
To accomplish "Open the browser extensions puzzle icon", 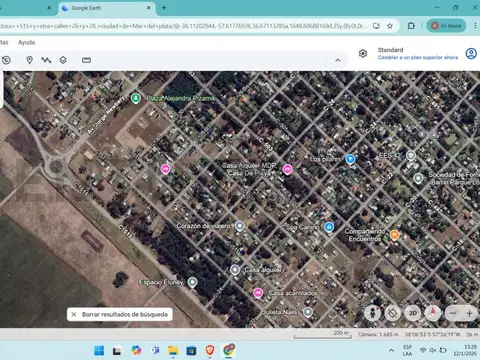I will (411, 26).
